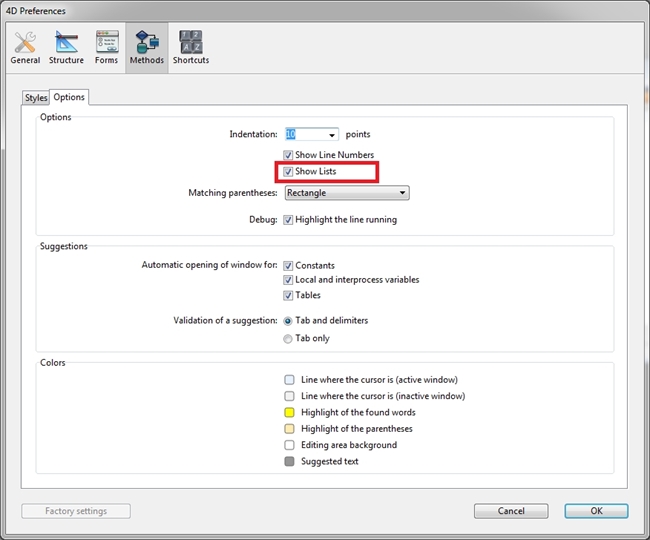Select the Options tab
Screen dimensions: 650x540
click(x=69, y=97)
